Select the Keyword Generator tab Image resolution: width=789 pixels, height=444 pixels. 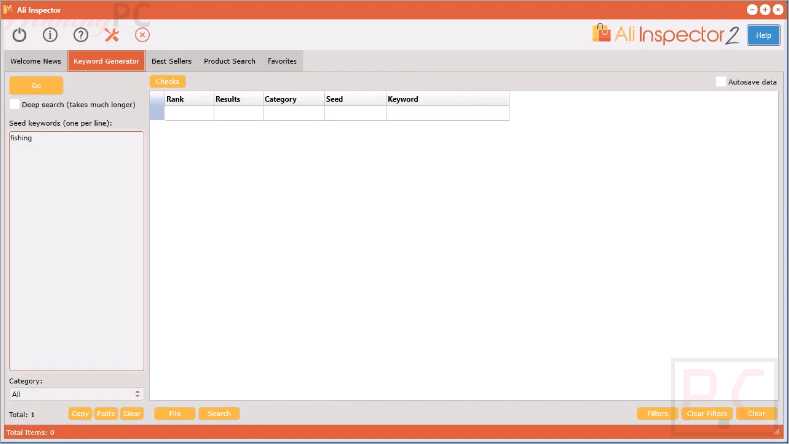[106, 61]
